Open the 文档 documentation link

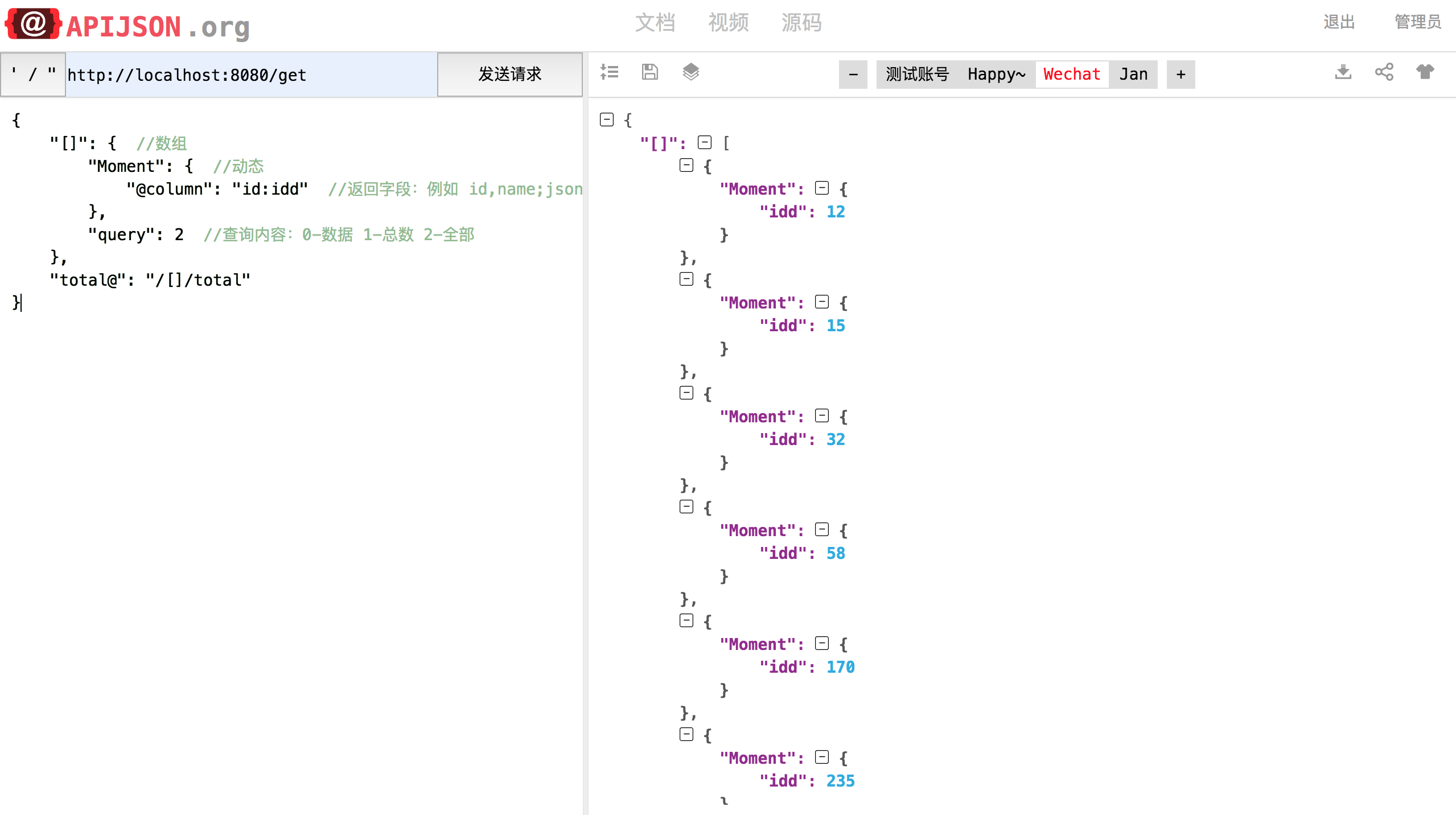point(655,23)
